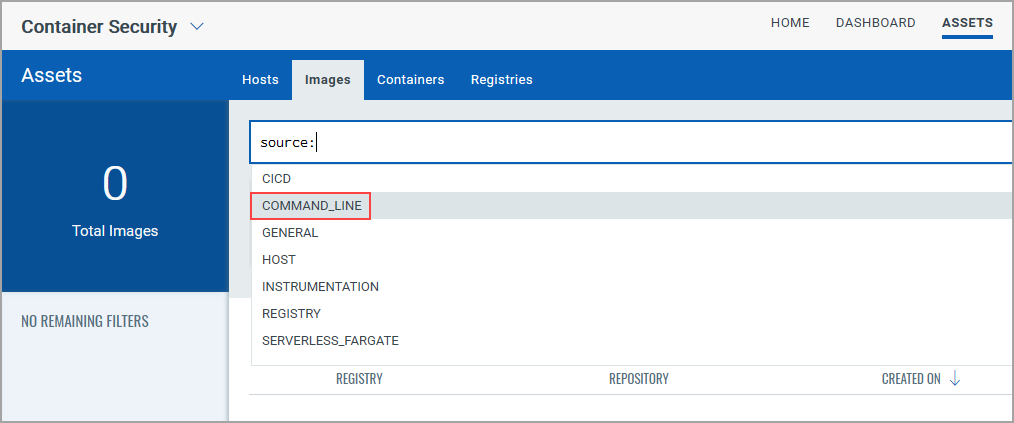The height and width of the screenshot is (423, 1014).
Task: Choose CICD from the suggestions list
Action: point(277,179)
